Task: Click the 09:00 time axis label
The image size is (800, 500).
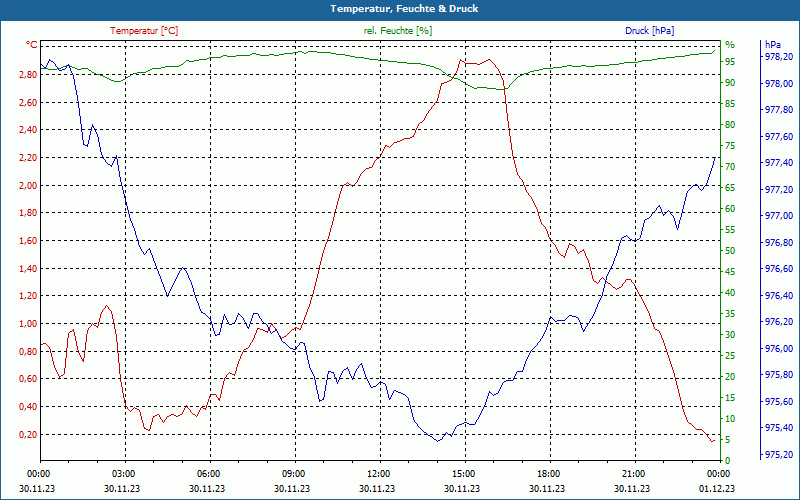Action: coord(295,473)
